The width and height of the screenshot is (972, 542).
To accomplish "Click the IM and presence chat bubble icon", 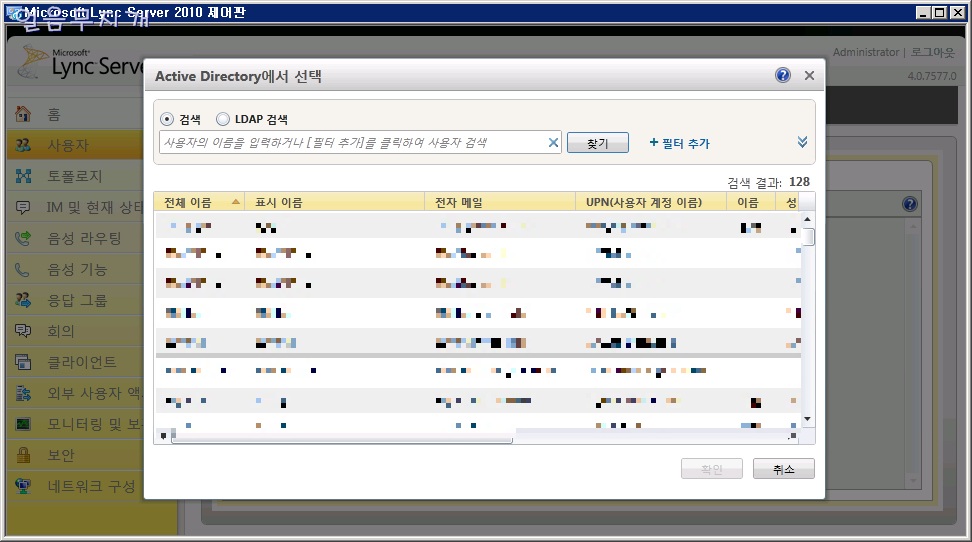I will tap(23, 207).
